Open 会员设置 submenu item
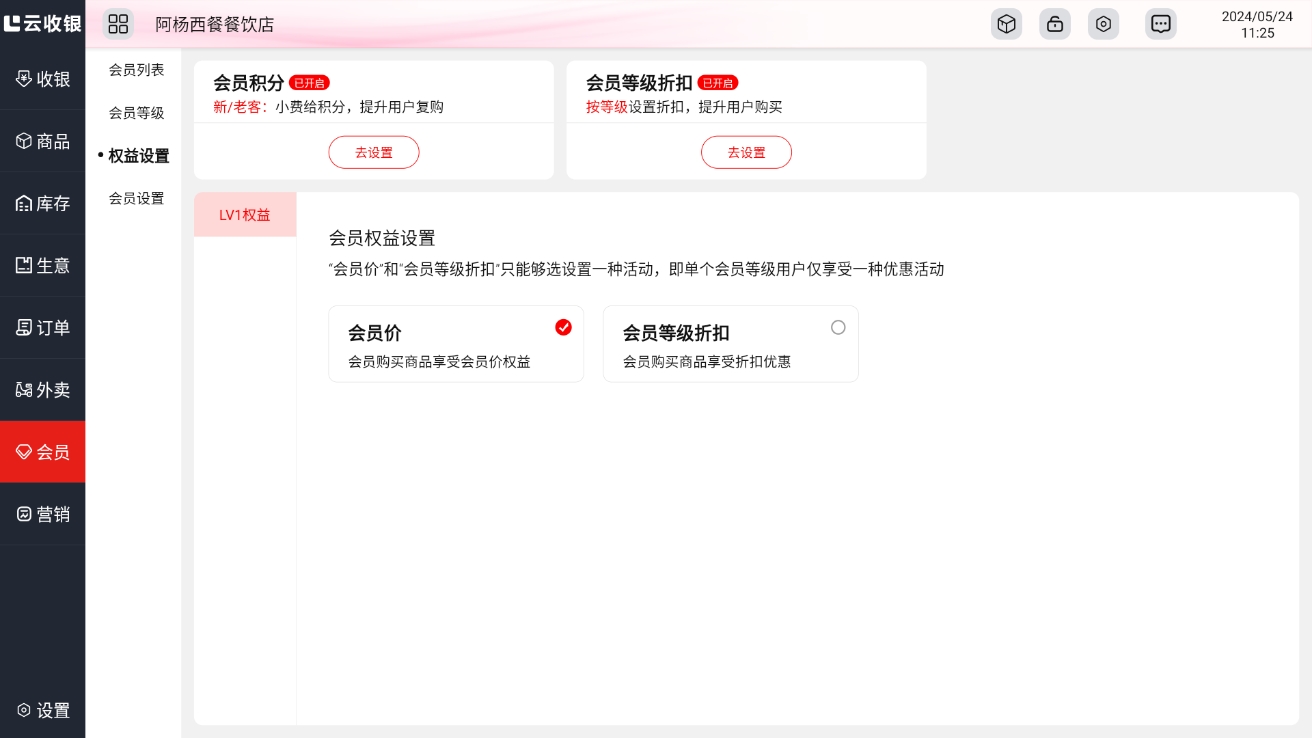 click(x=136, y=198)
